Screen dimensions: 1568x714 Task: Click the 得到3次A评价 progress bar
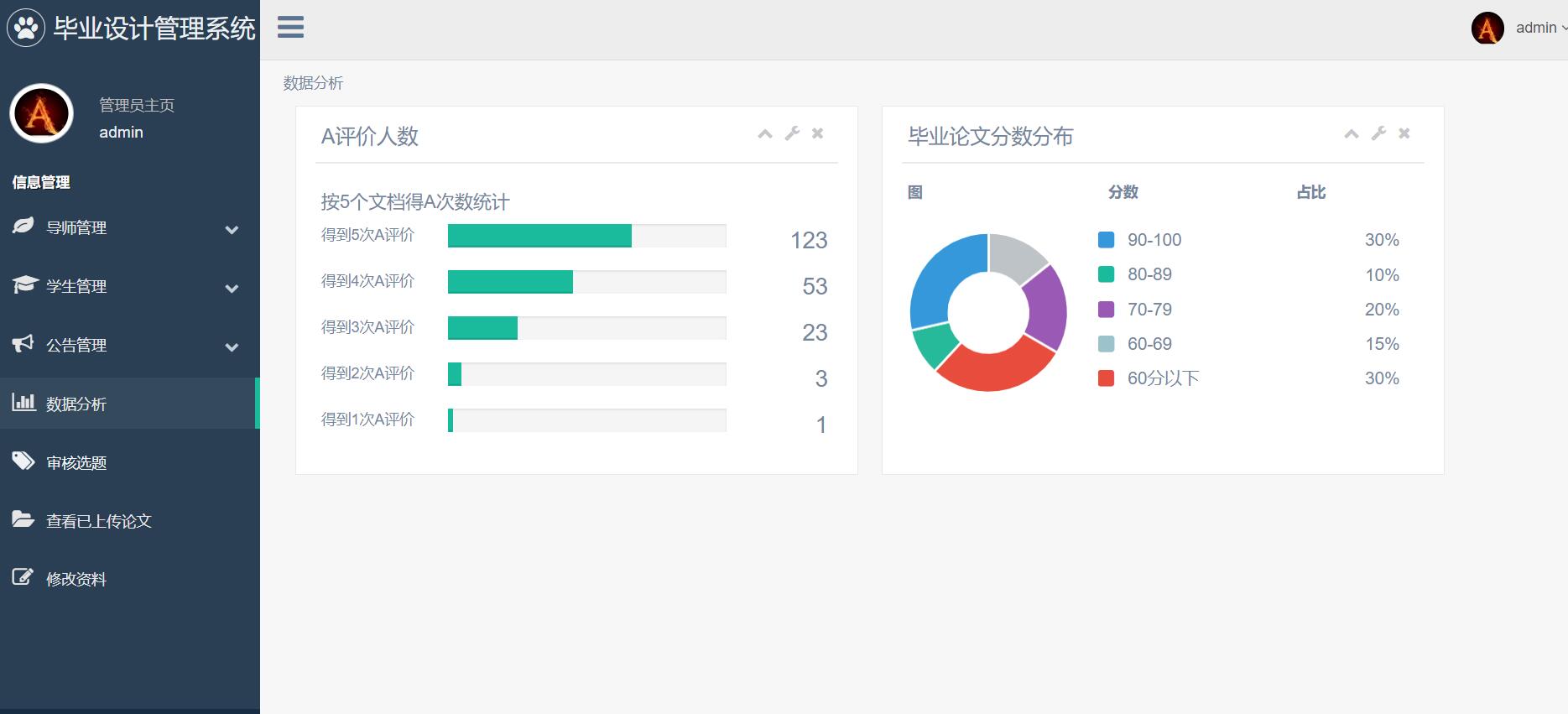click(587, 328)
